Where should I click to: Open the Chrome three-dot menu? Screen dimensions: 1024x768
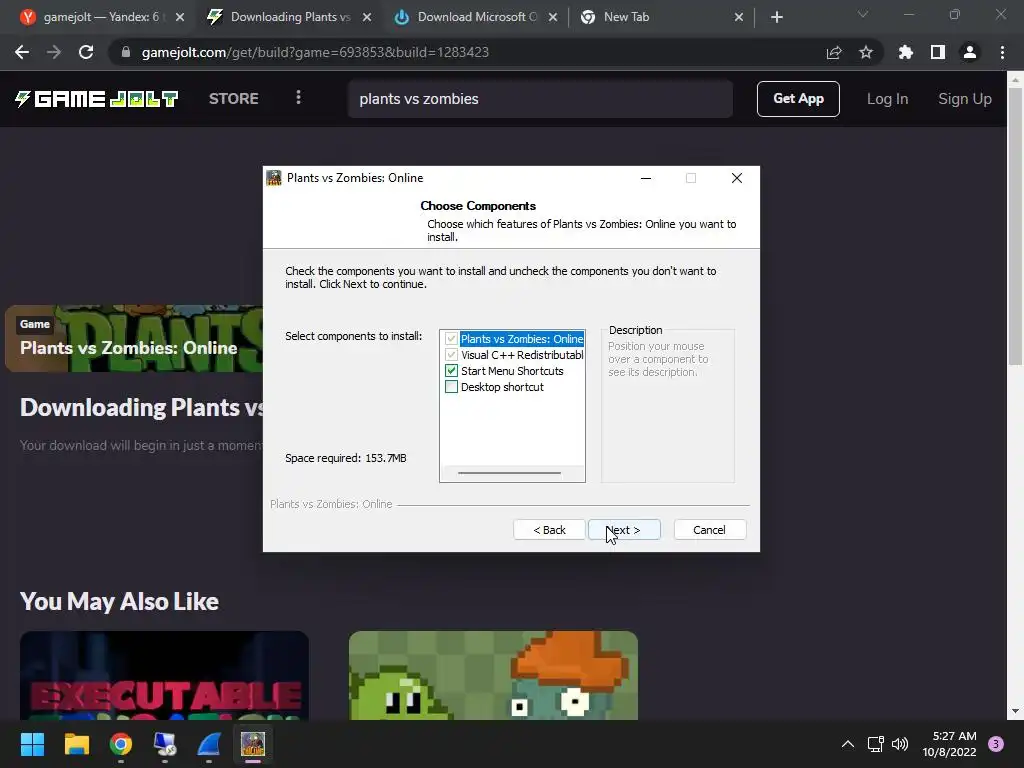tap(1002, 52)
